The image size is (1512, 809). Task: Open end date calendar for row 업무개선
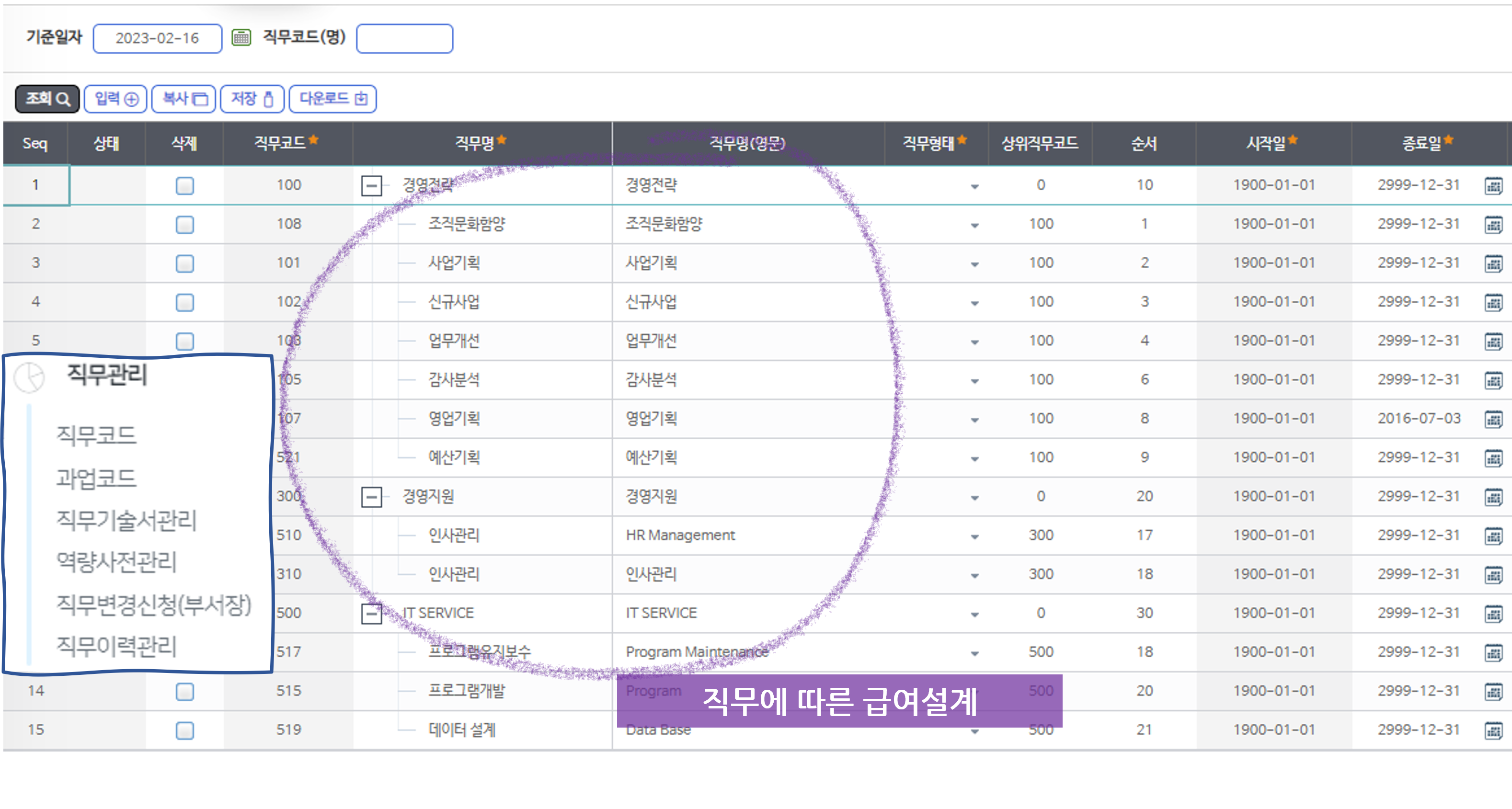[1493, 342]
